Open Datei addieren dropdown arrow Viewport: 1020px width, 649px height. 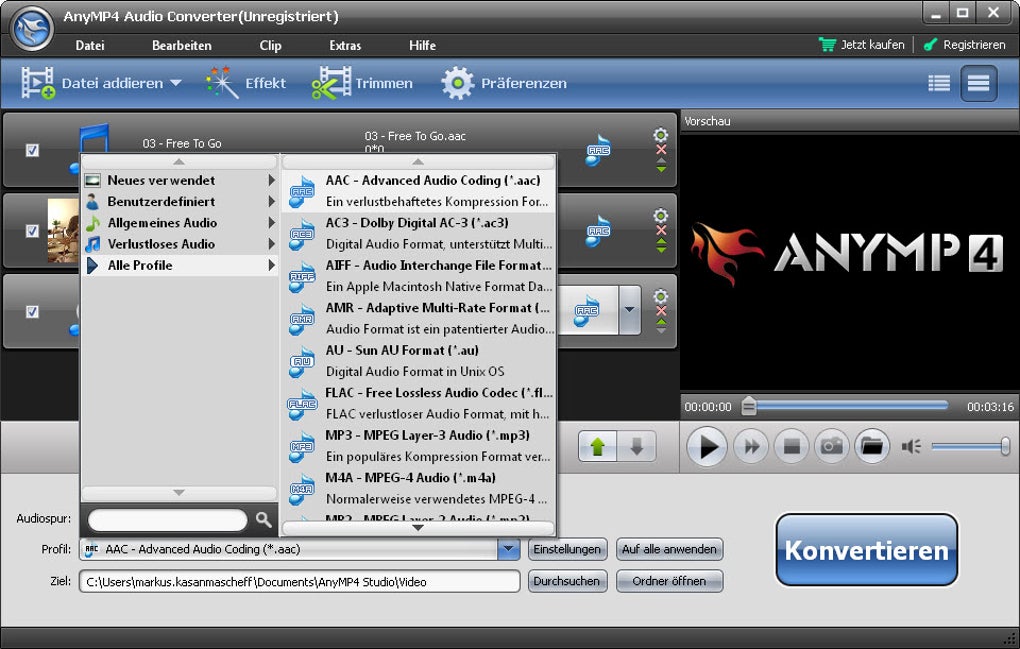pyautogui.click(x=176, y=83)
